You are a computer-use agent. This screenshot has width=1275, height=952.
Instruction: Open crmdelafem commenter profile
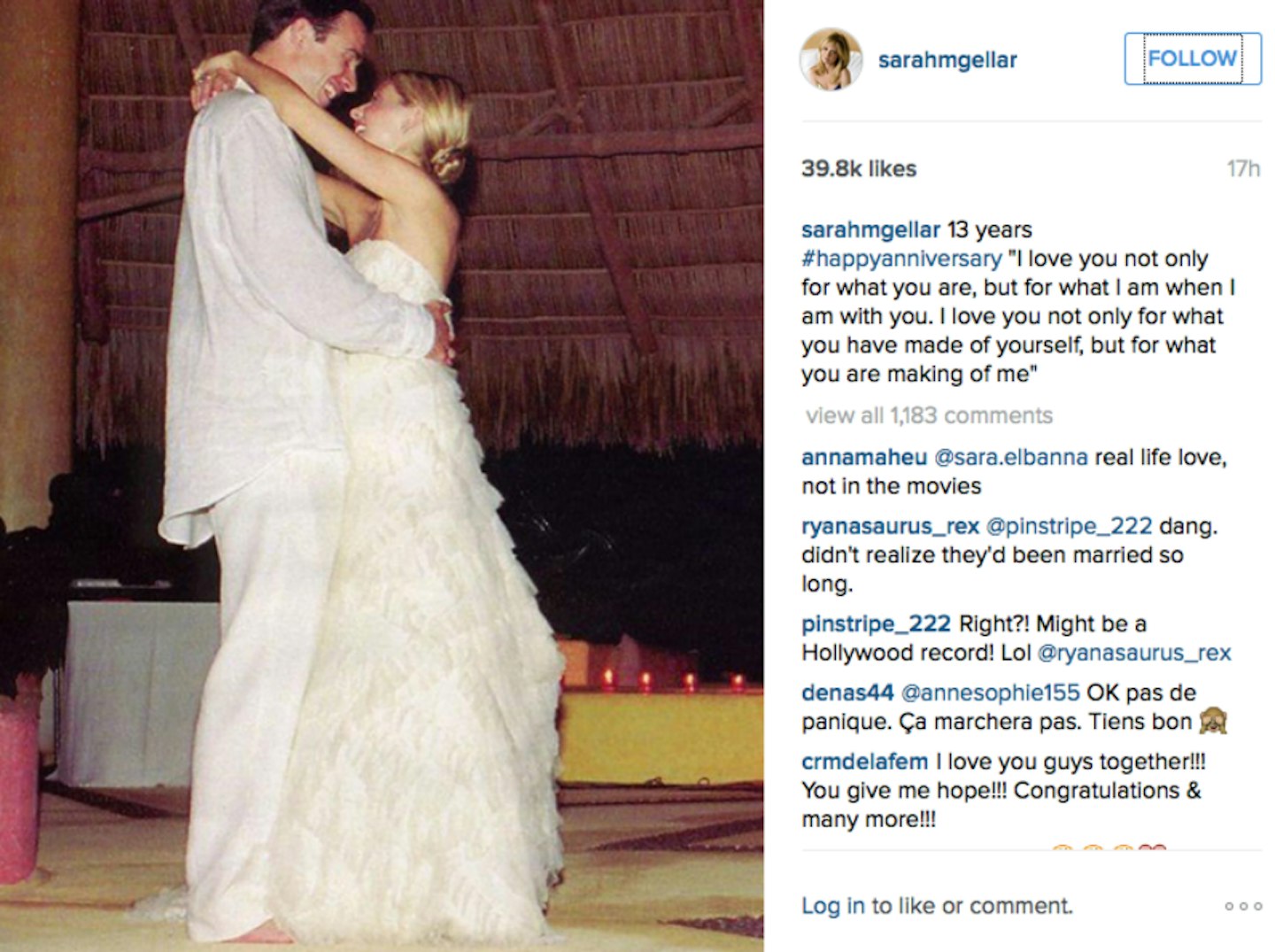864,762
